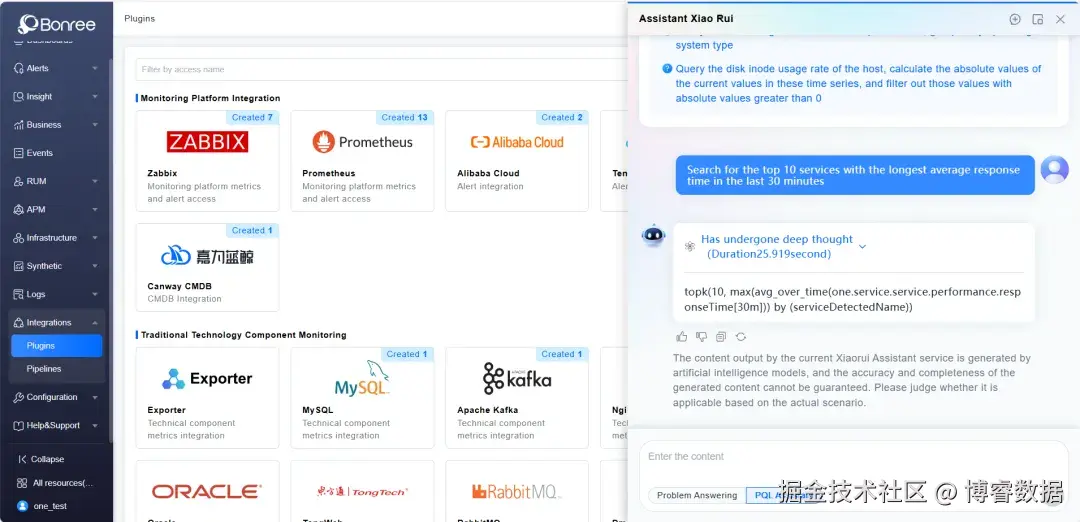Viewport: 1080px width, 522px height.
Task: Focus the Filter by access name field
Action: tap(381, 70)
